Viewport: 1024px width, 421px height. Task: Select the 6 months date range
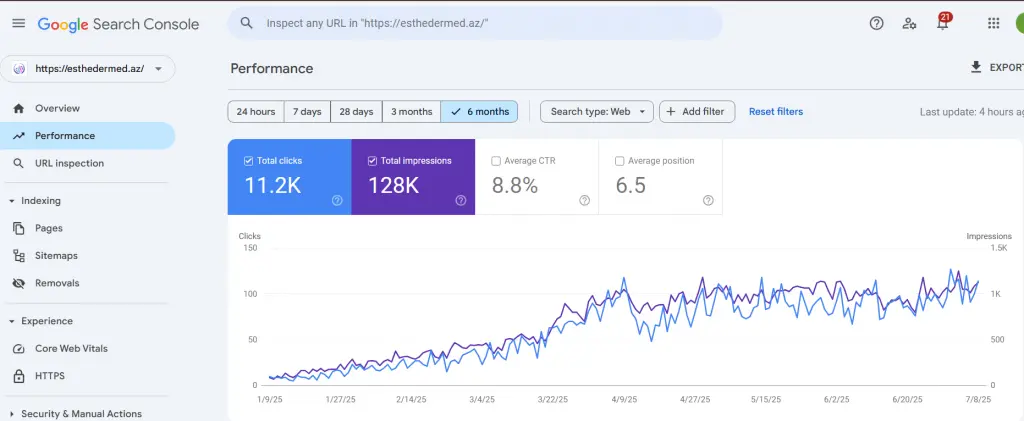point(479,112)
